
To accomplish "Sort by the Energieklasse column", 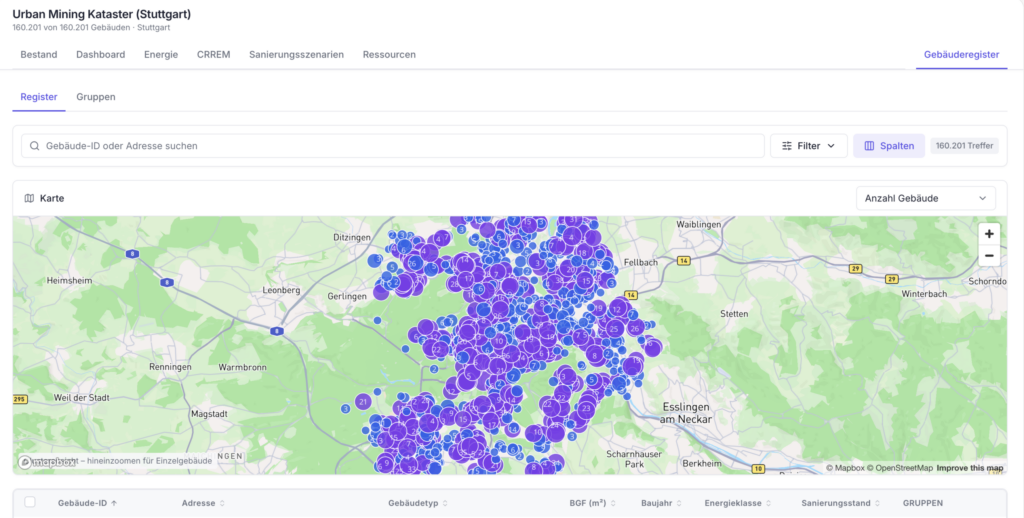I will pos(737,503).
